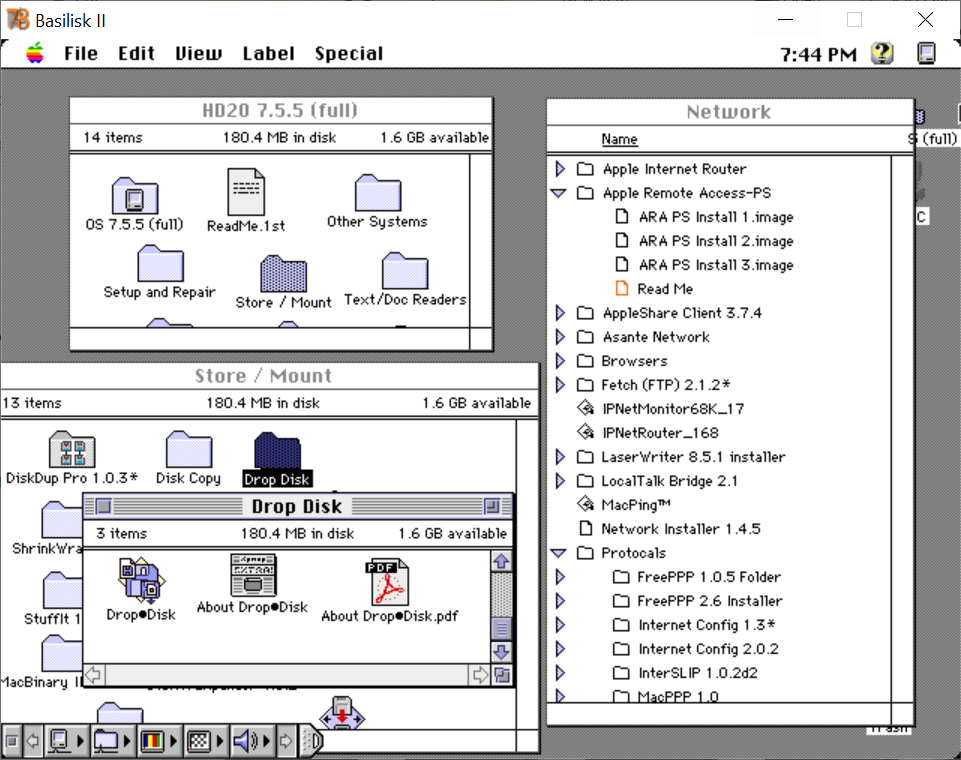Screen dimensions: 961x760
Task: Expand the InterSLIP 1.0.2d2 folder
Action: point(560,672)
